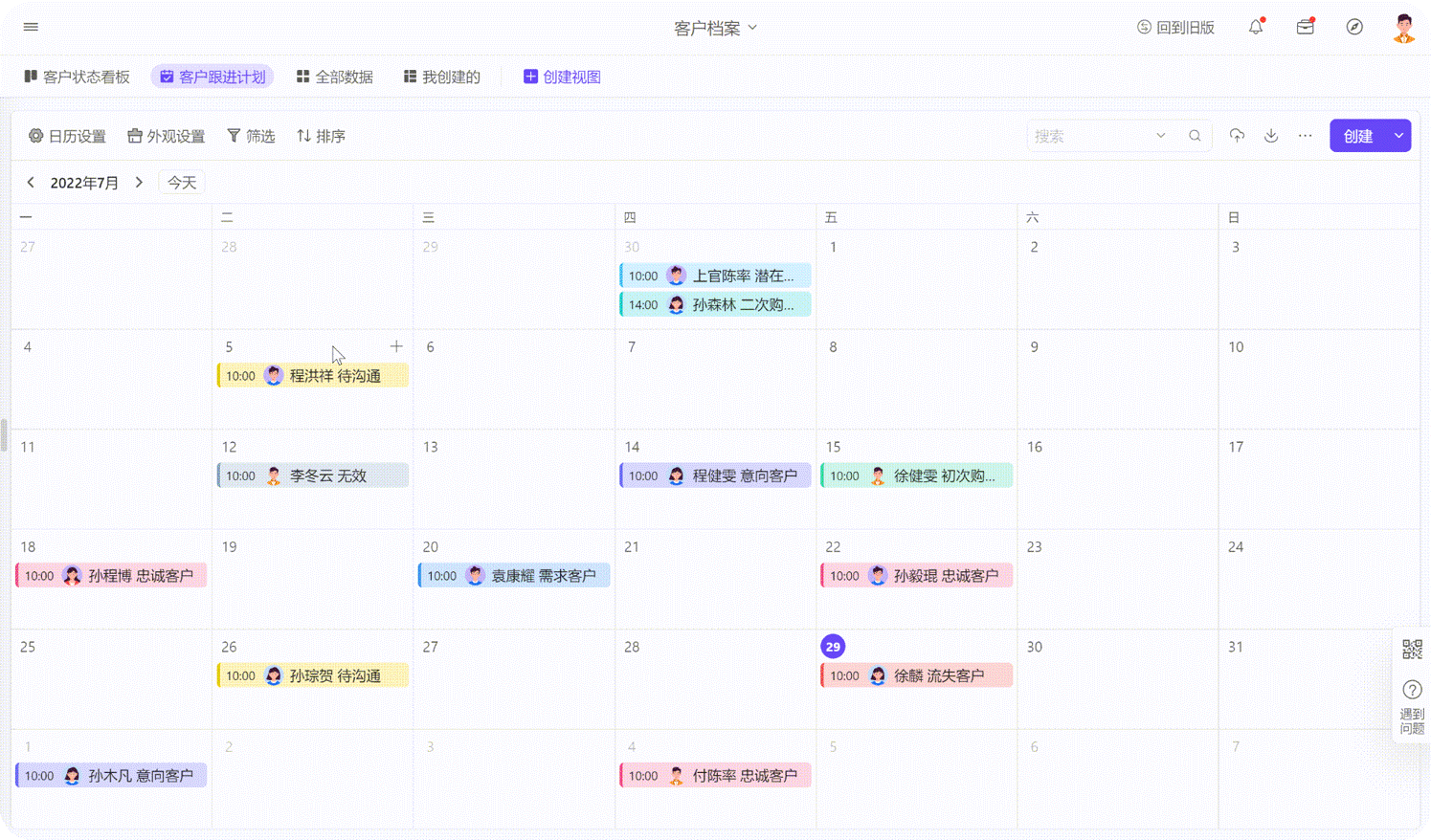The image size is (1431, 840).
Task: Open 程洪祥 待沟通 event on the 5th
Action: click(x=313, y=376)
